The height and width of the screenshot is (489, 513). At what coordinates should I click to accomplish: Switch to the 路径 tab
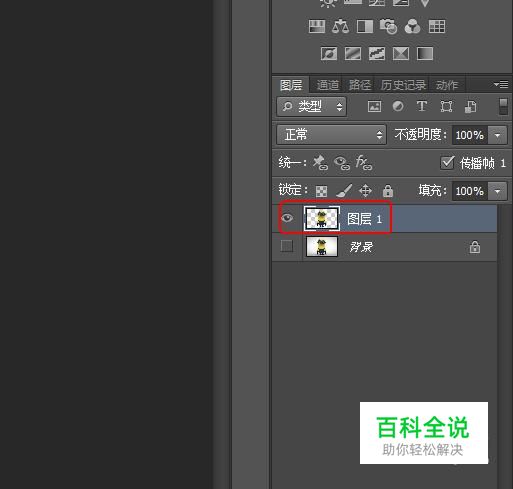coord(360,85)
